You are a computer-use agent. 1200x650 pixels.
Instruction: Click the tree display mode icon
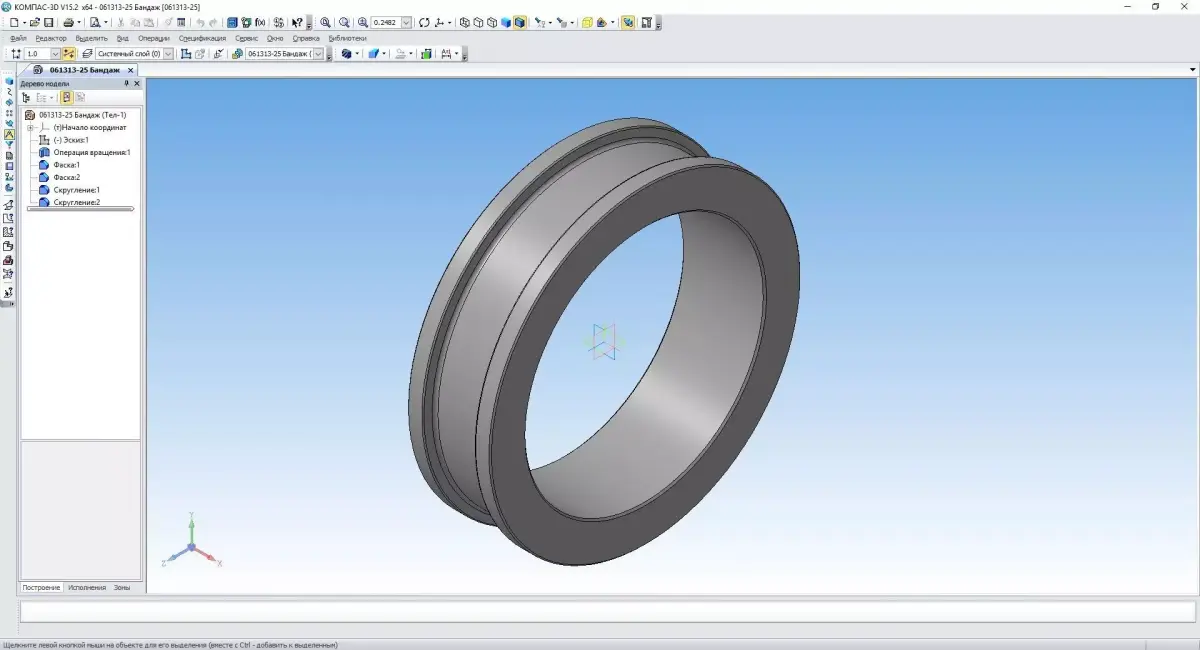(x=26, y=97)
